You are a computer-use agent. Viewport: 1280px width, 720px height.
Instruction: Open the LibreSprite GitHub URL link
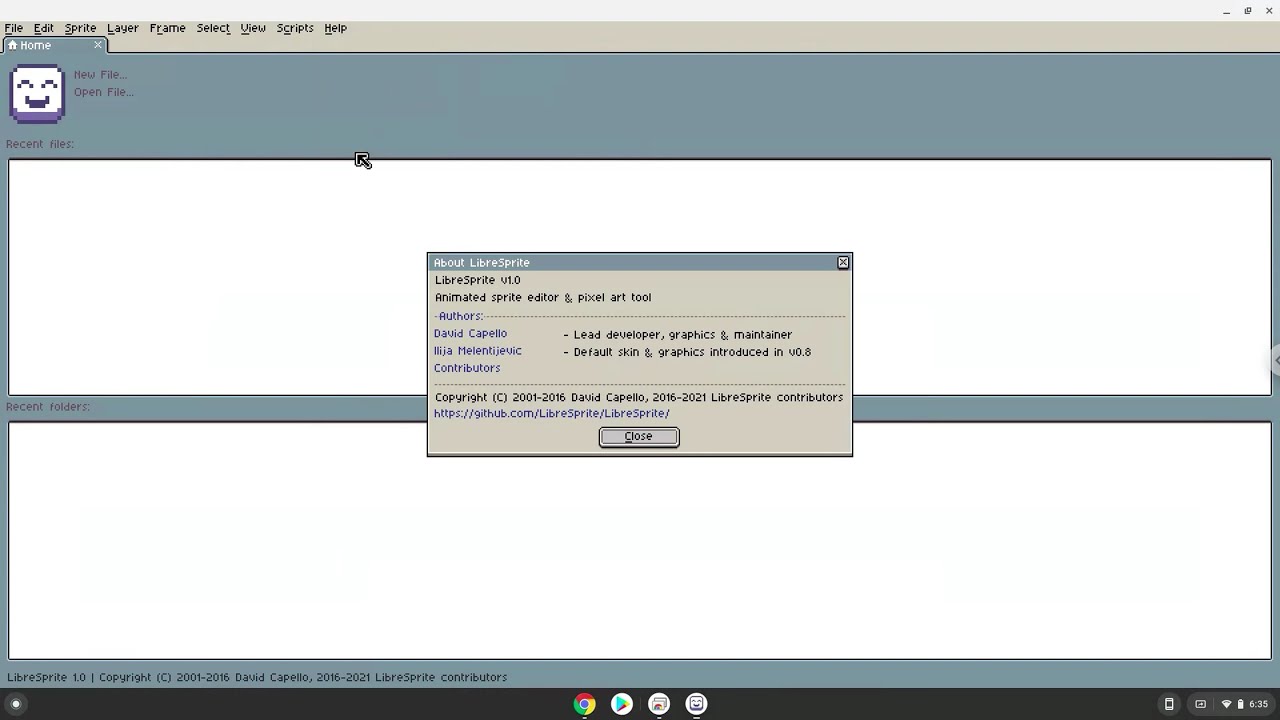(552, 413)
